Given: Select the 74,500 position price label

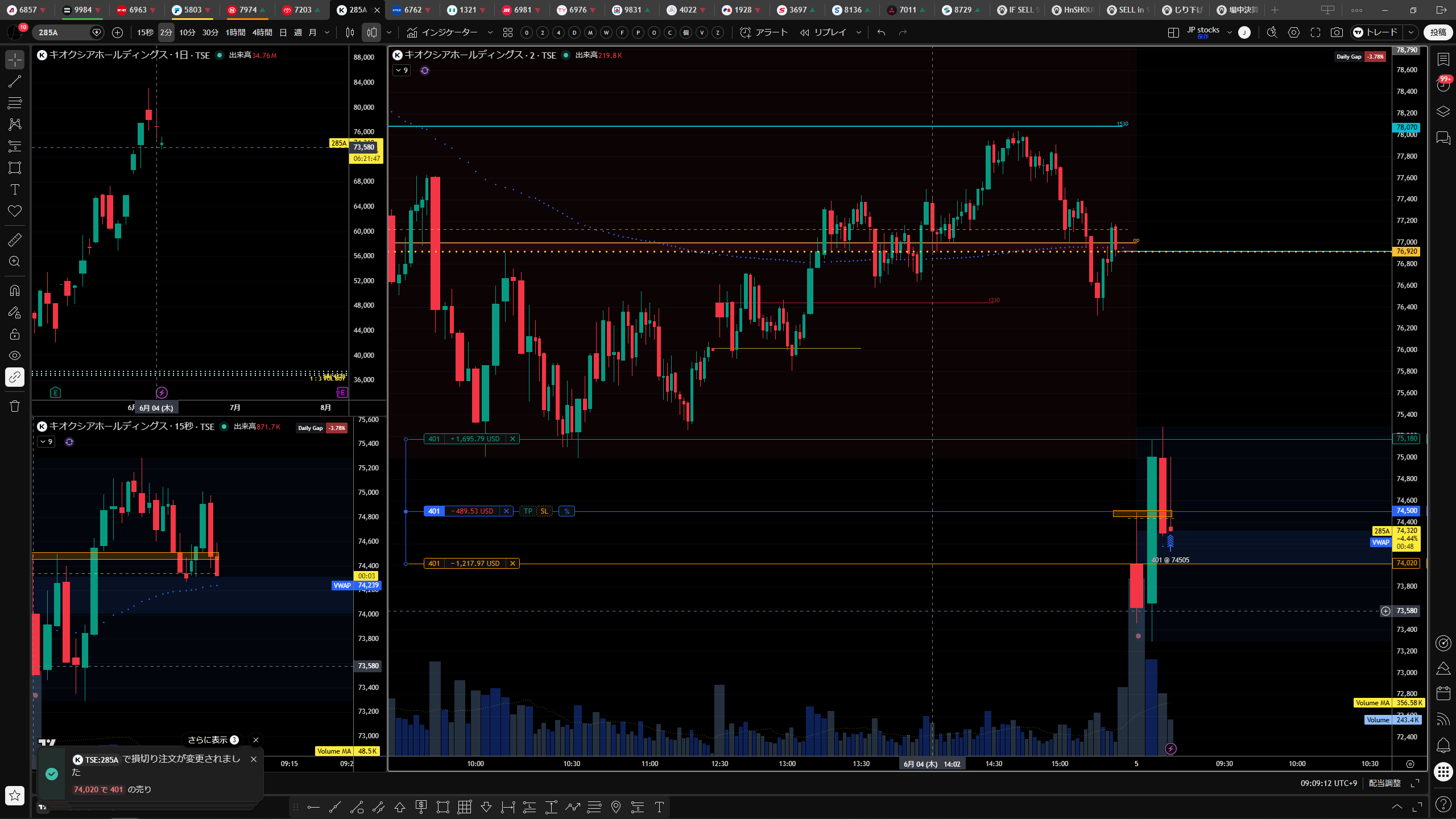Looking at the screenshot, I should tap(1407, 511).
